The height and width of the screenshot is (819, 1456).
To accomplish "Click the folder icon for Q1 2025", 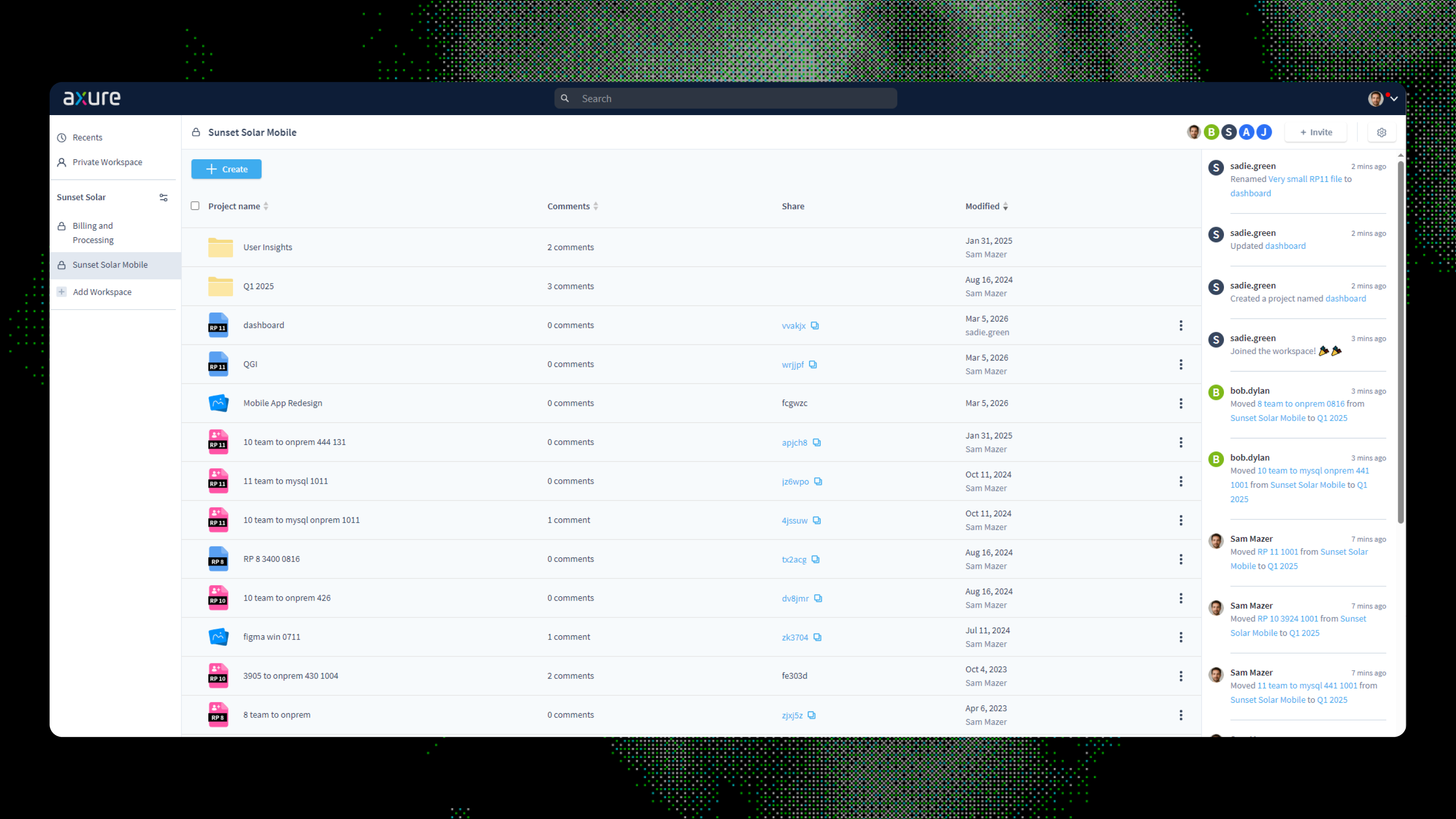I will [220, 285].
